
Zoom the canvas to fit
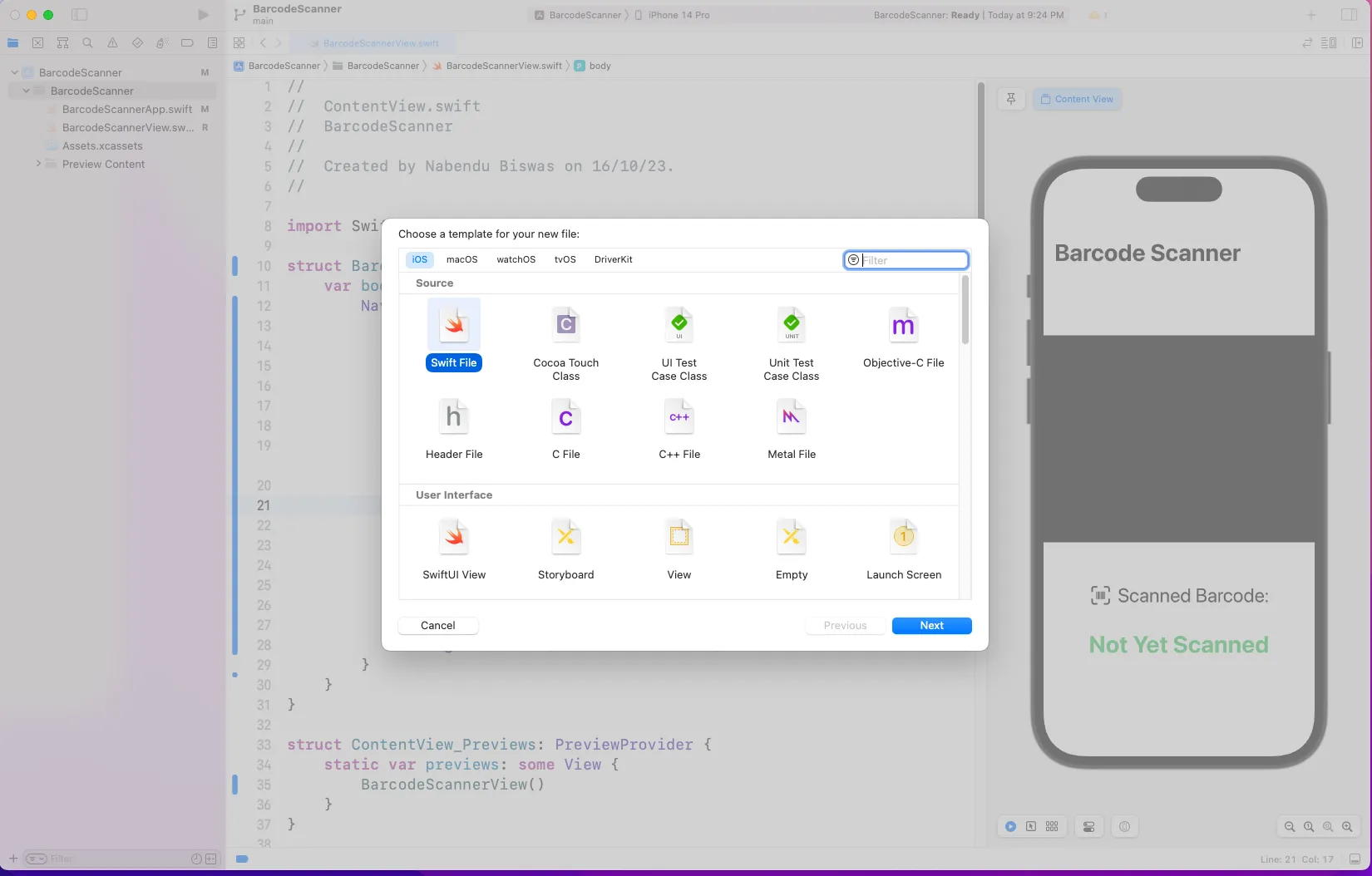click(1328, 827)
